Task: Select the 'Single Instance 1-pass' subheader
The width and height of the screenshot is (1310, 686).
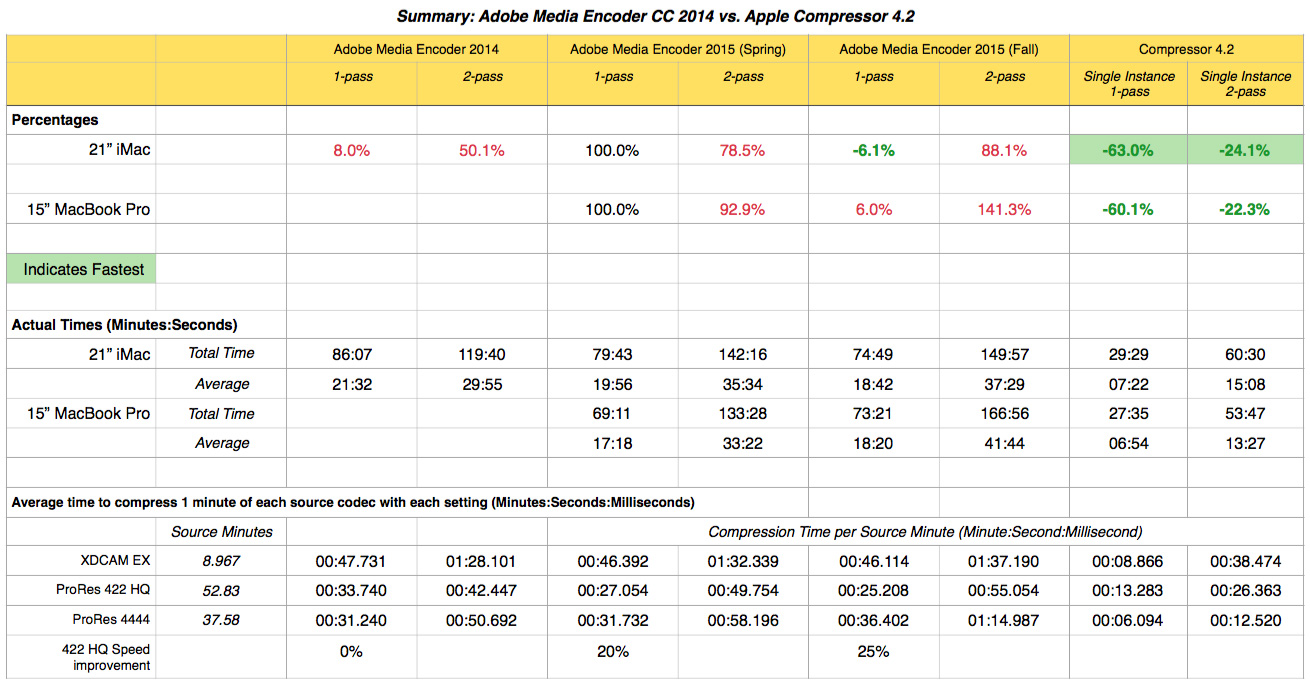Action: (1129, 84)
